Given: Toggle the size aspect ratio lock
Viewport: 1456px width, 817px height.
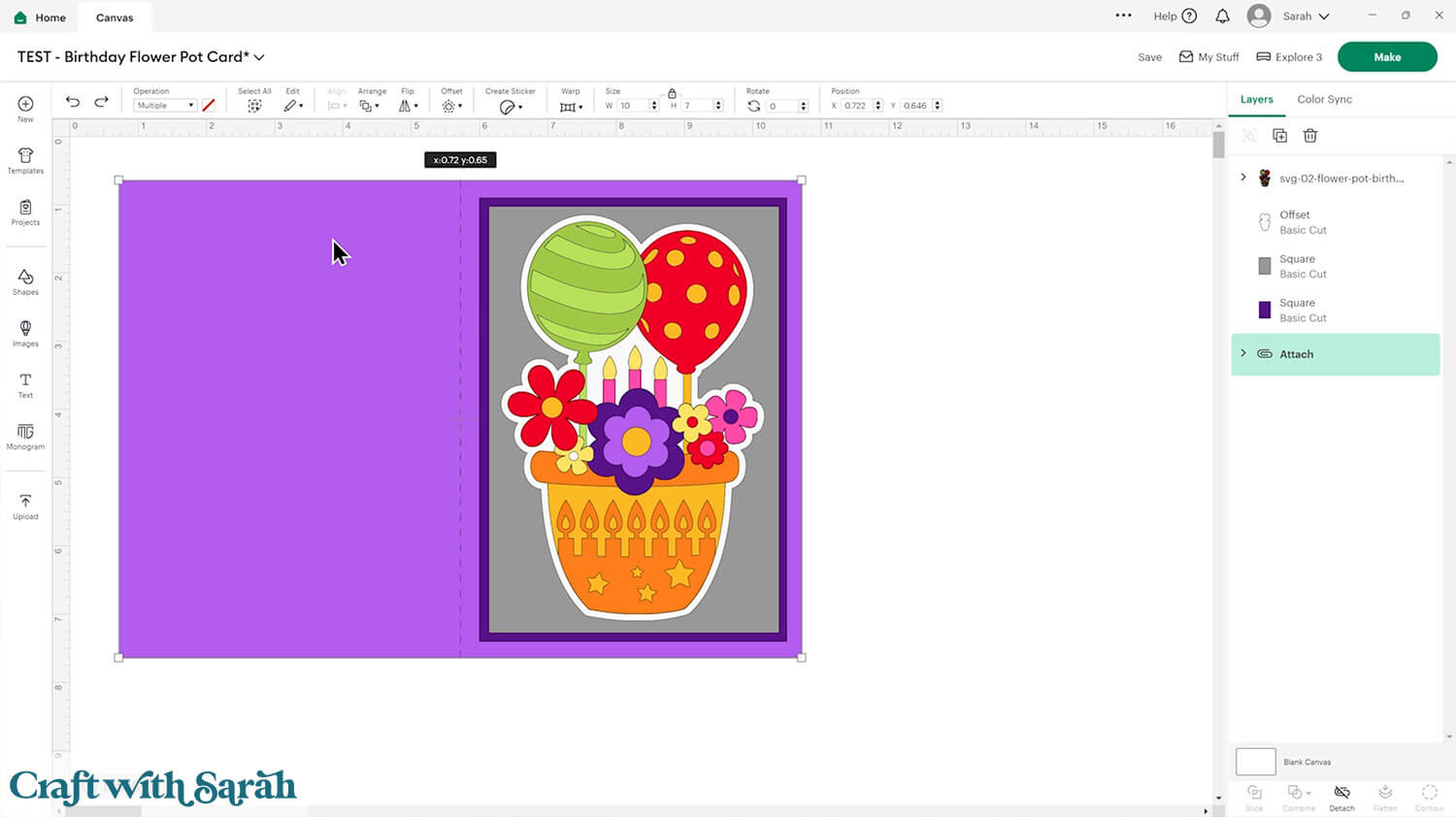Looking at the screenshot, I should coord(672,93).
